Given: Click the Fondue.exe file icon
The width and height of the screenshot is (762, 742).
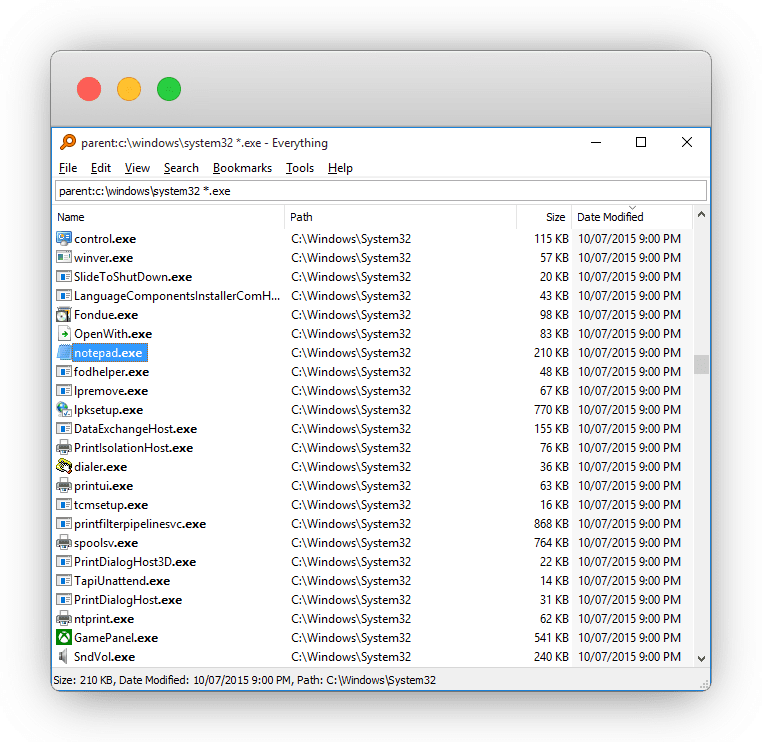Looking at the screenshot, I should coord(64,315).
